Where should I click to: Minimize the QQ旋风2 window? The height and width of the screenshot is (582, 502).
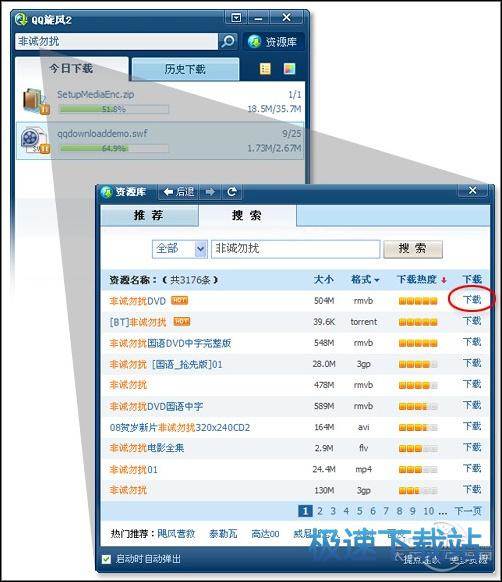click(259, 17)
